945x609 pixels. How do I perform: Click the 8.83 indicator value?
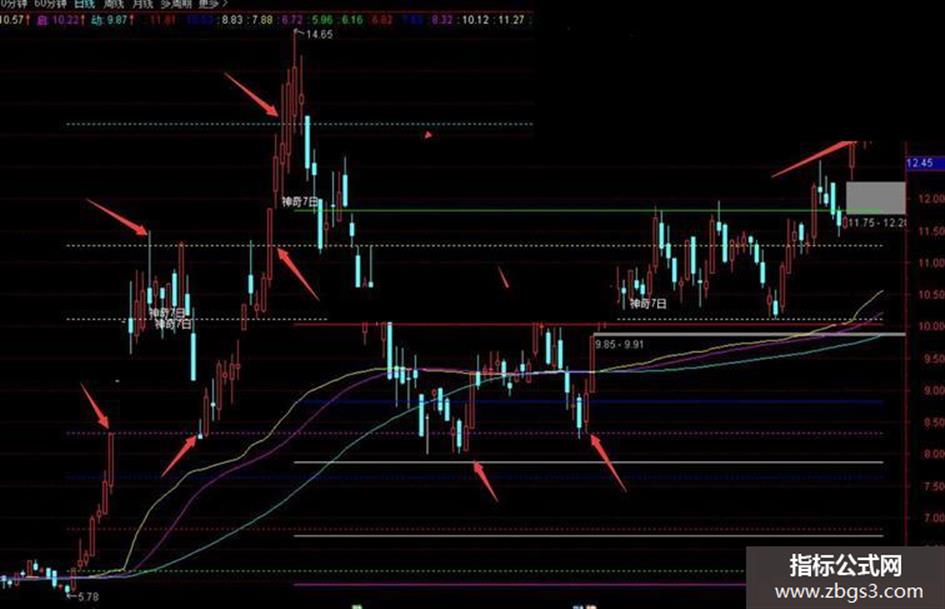click(x=232, y=20)
